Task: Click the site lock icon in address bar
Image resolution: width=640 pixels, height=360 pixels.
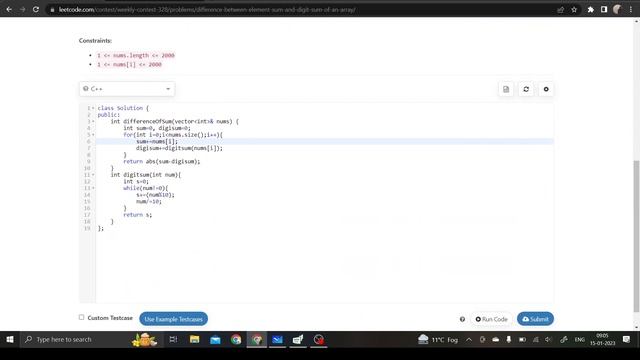Action: pos(52,9)
